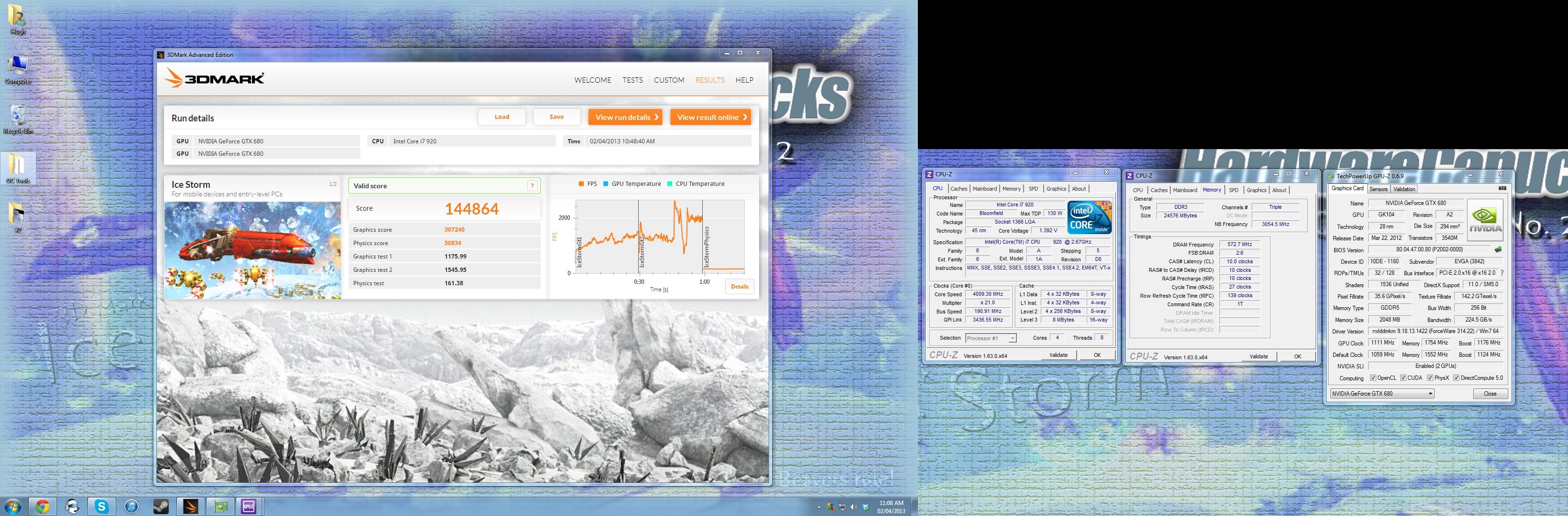Click the NVIDIA logo in GPU-Z

(x=1485, y=220)
